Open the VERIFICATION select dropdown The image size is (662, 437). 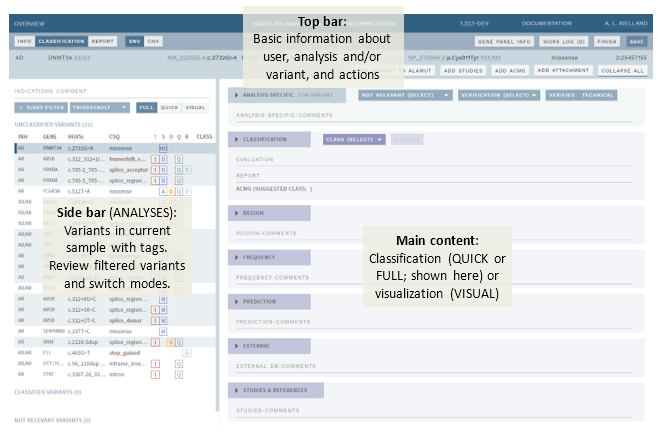(x=498, y=95)
